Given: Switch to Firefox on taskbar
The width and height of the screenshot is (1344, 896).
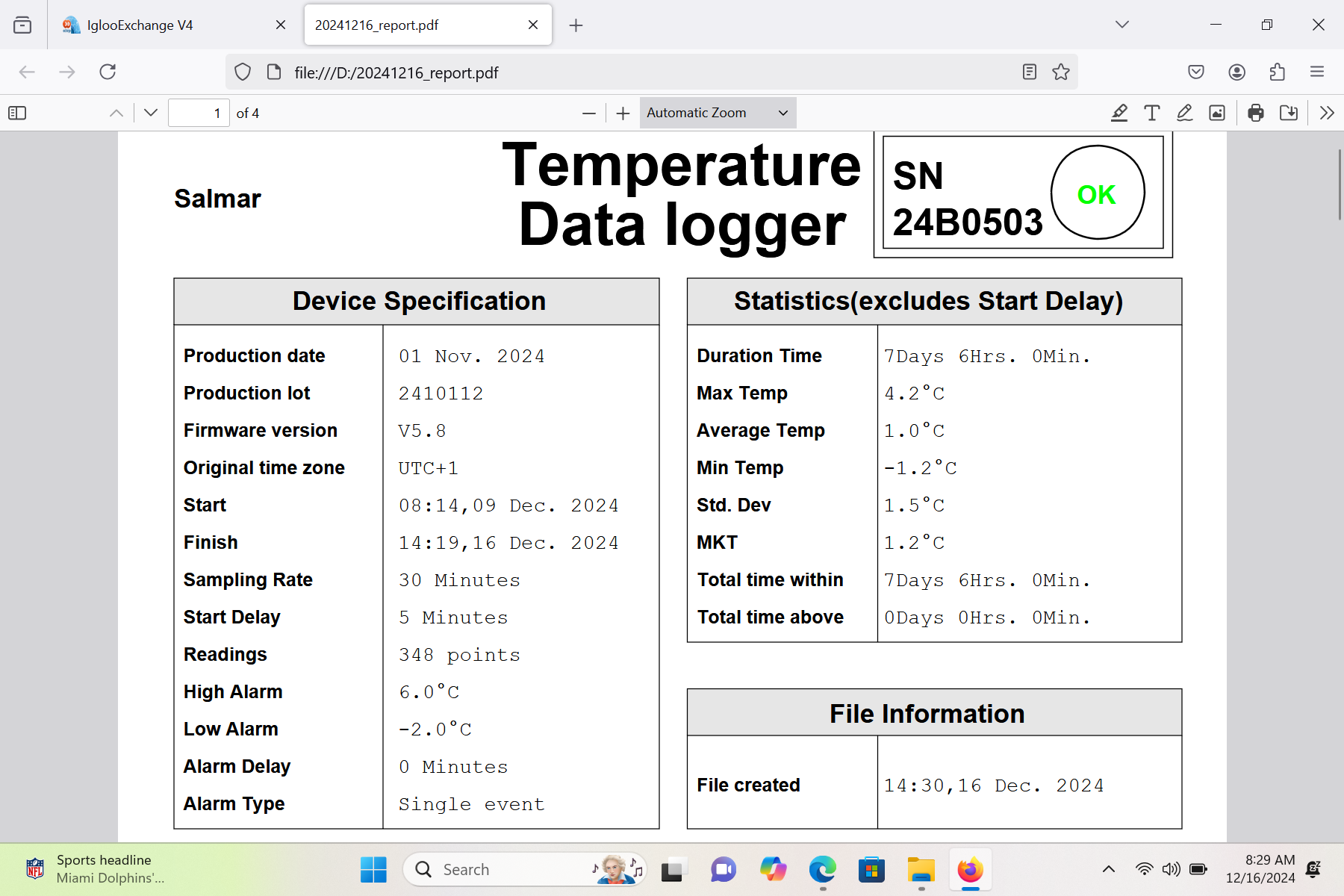Looking at the screenshot, I should [970, 869].
